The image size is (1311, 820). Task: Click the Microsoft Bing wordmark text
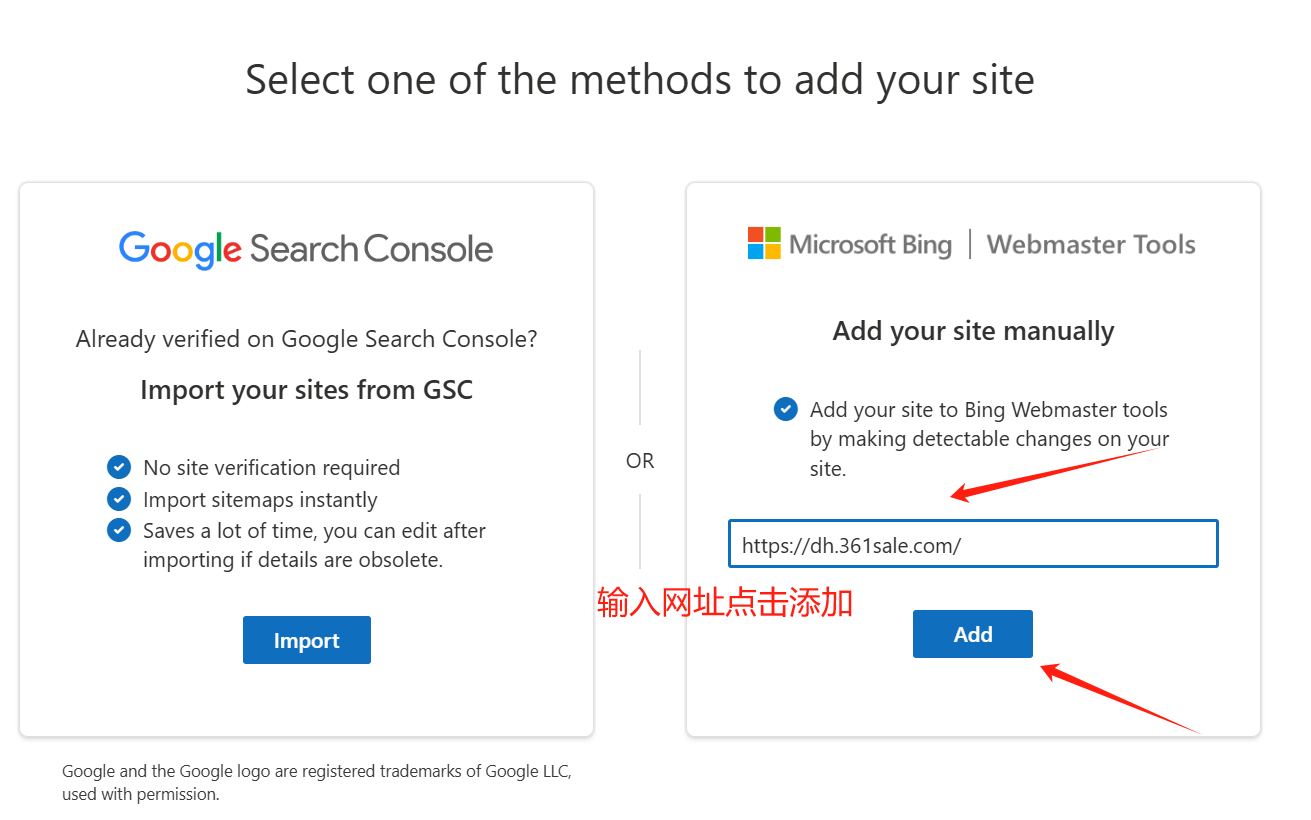[x=870, y=244]
